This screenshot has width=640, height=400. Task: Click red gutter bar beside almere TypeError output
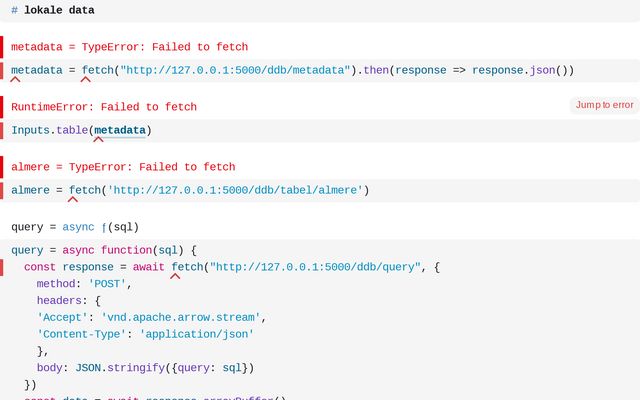[x=2, y=167]
